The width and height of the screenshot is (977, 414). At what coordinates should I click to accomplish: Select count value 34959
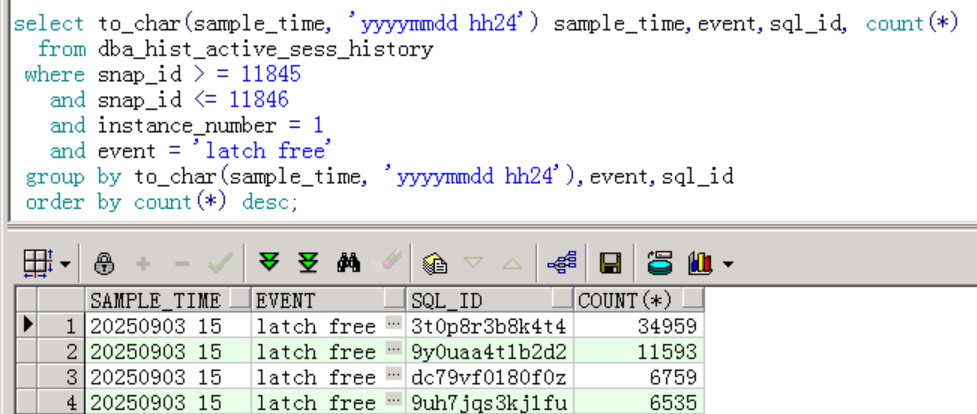pos(639,325)
